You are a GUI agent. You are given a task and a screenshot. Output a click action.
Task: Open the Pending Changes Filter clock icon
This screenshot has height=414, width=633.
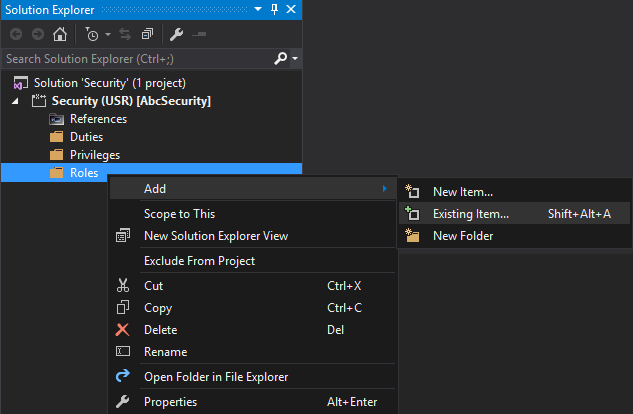92,34
